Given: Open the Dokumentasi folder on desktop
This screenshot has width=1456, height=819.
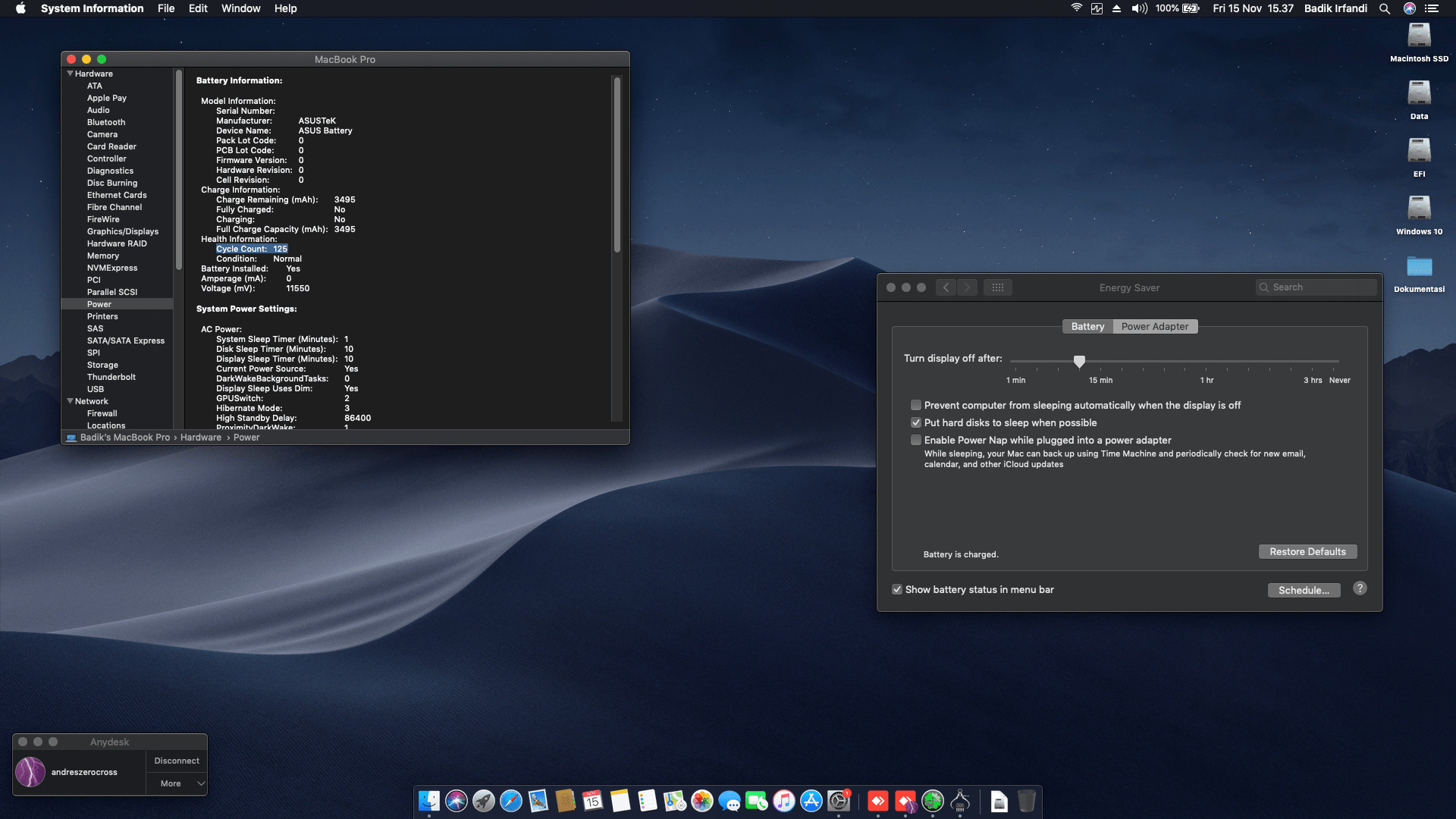Looking at the screenshot, I should [1419, 267].
